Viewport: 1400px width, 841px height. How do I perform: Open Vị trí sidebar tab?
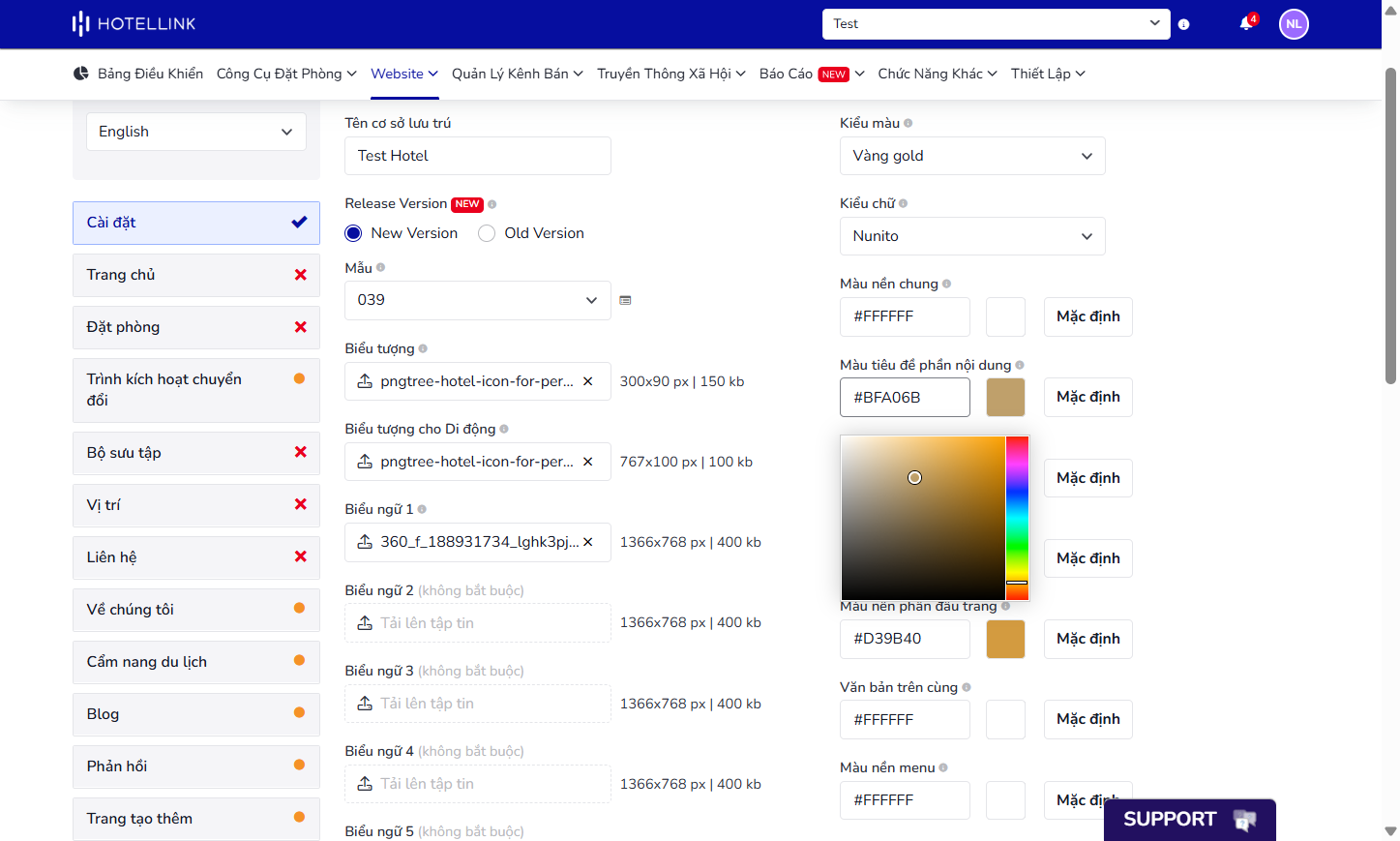(x=196, y=505)
